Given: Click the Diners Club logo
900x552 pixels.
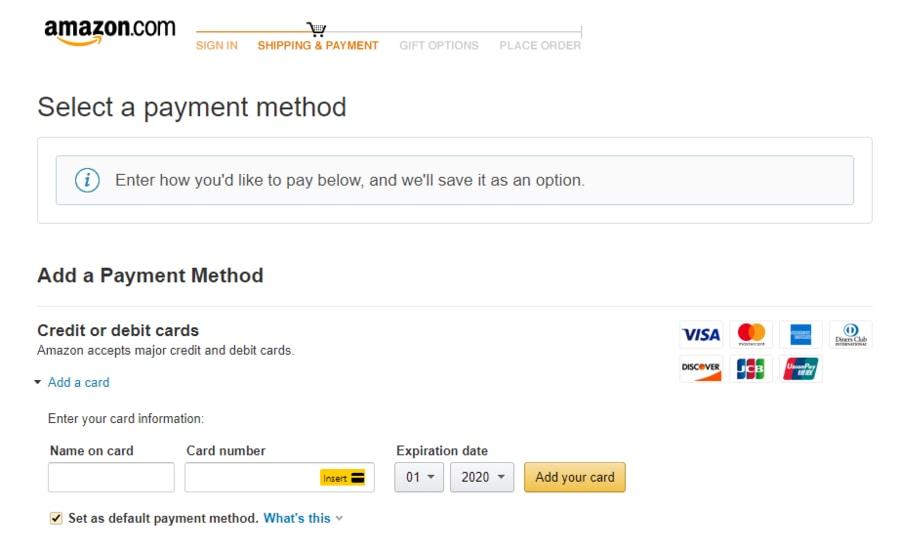Looking at the screenshot, I should [x=850, y=335].
